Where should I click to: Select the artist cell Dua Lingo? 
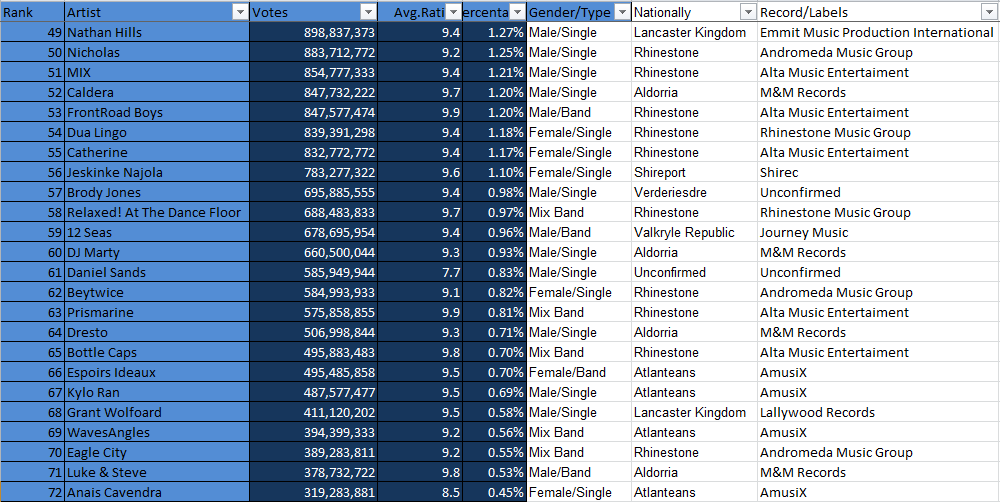156,133
